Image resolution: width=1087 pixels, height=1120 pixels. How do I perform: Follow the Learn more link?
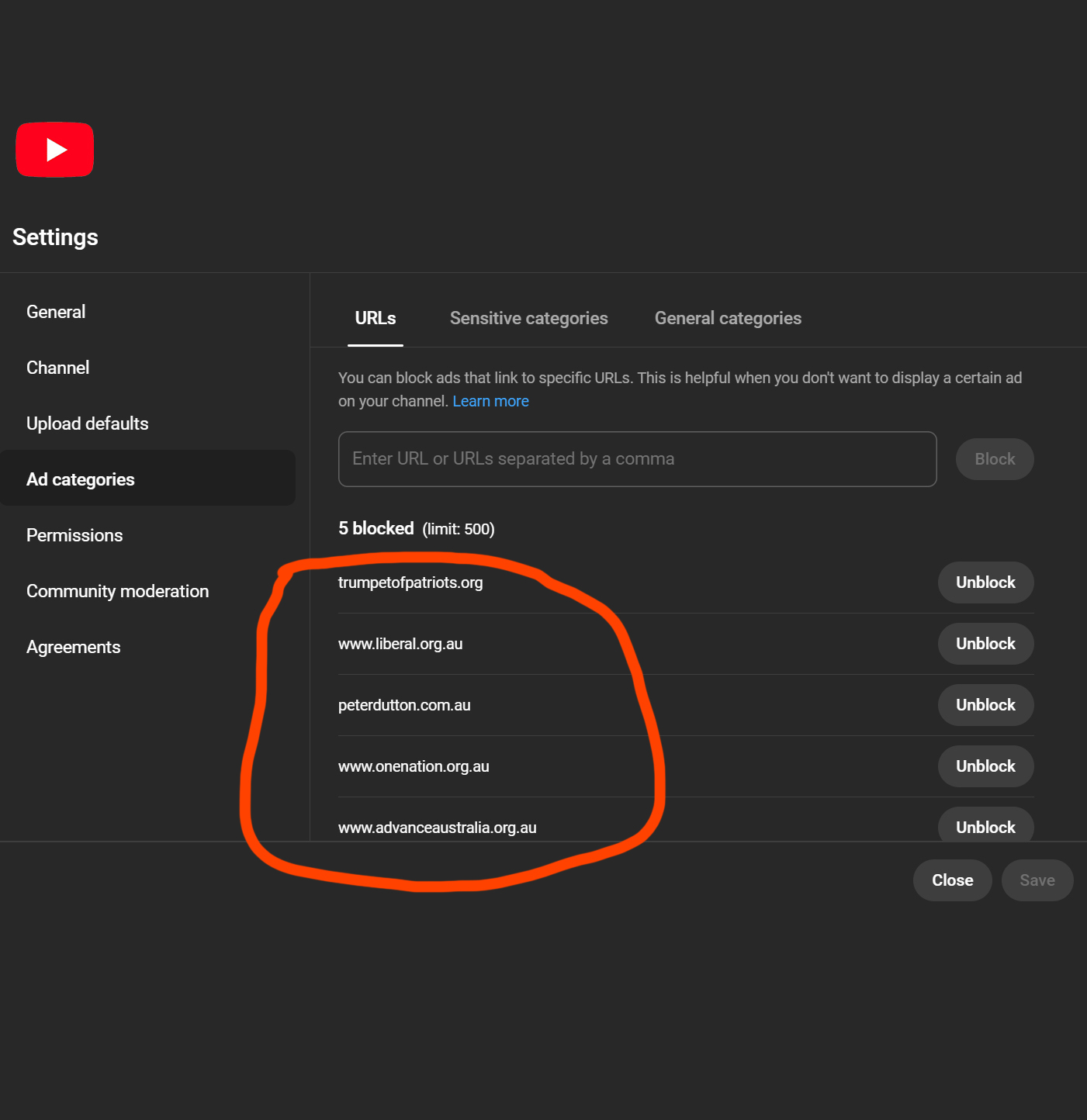(490, 401)
